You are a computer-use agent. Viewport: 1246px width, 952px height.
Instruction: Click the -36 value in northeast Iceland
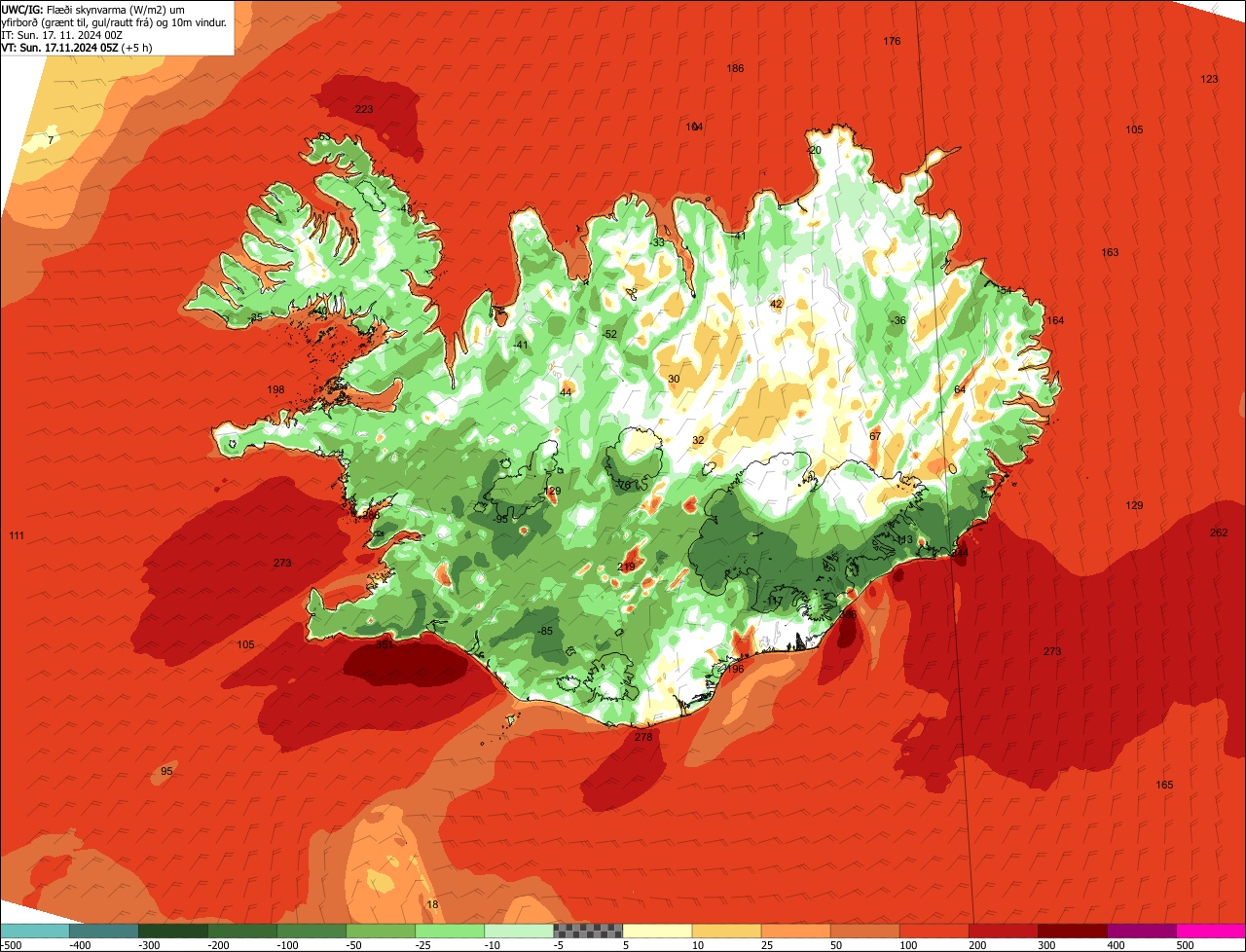pyautogui.click(x=898, y=320)
